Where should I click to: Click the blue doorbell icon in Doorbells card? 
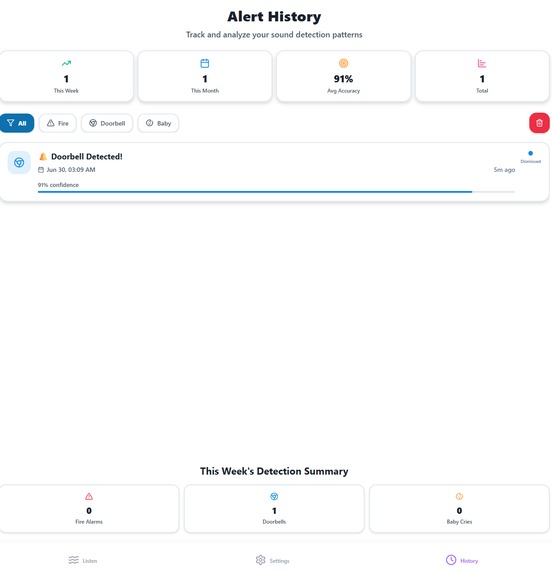point(274,496)
